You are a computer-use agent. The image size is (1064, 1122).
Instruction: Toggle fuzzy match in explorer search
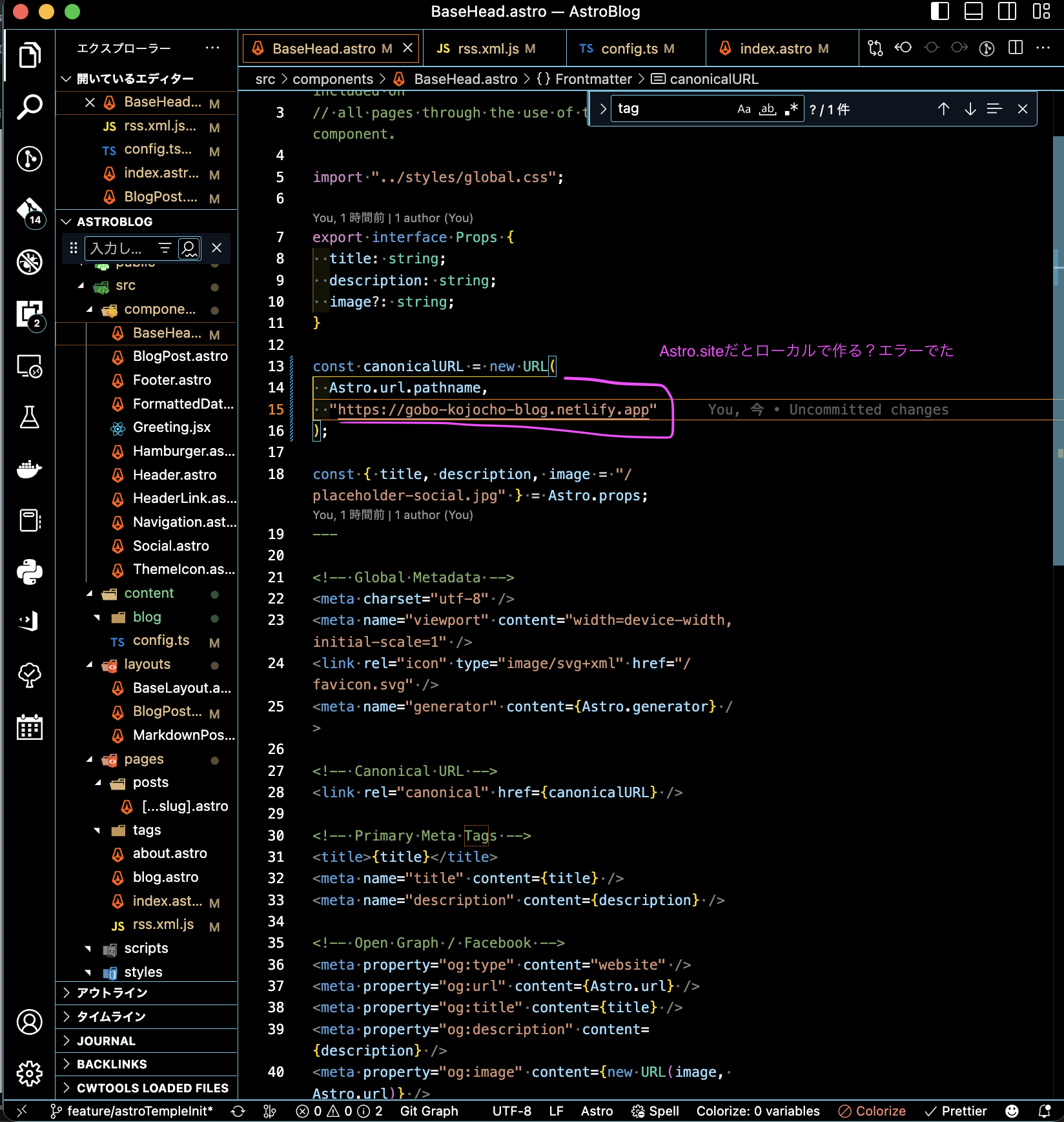coord(189,248)
